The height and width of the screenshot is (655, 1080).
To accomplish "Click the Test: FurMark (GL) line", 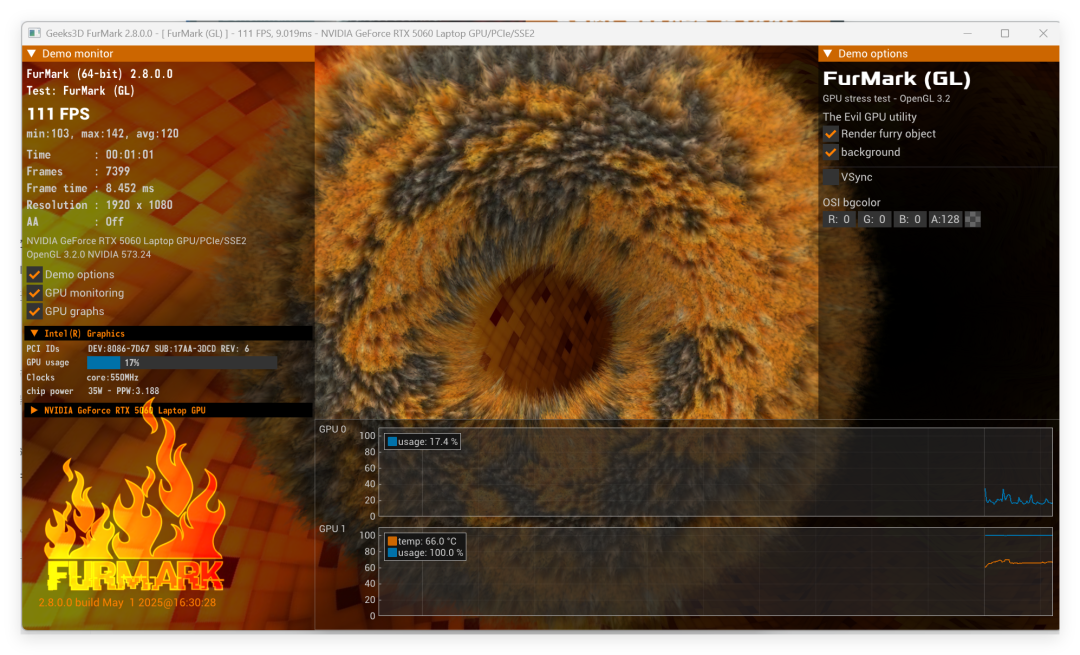I will [x=81, y=91].
